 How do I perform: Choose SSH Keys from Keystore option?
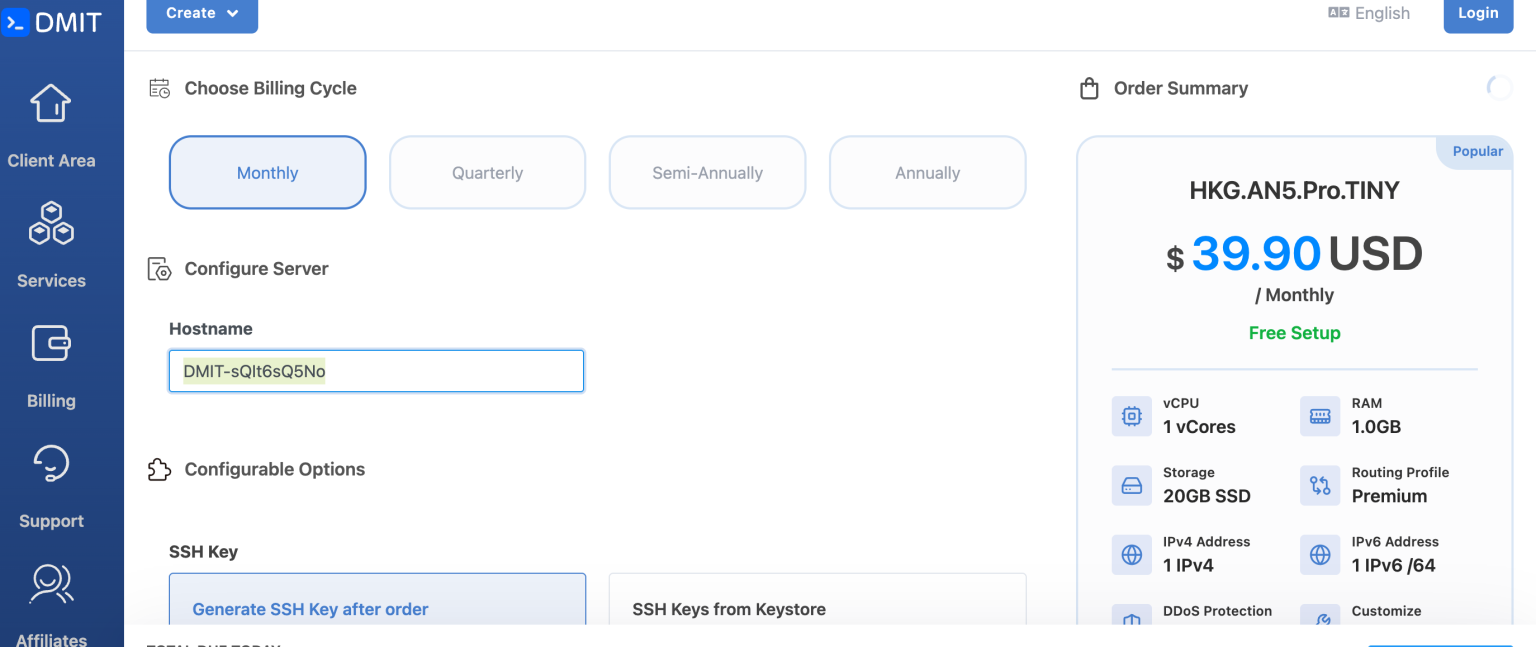(x=817, y=600)
